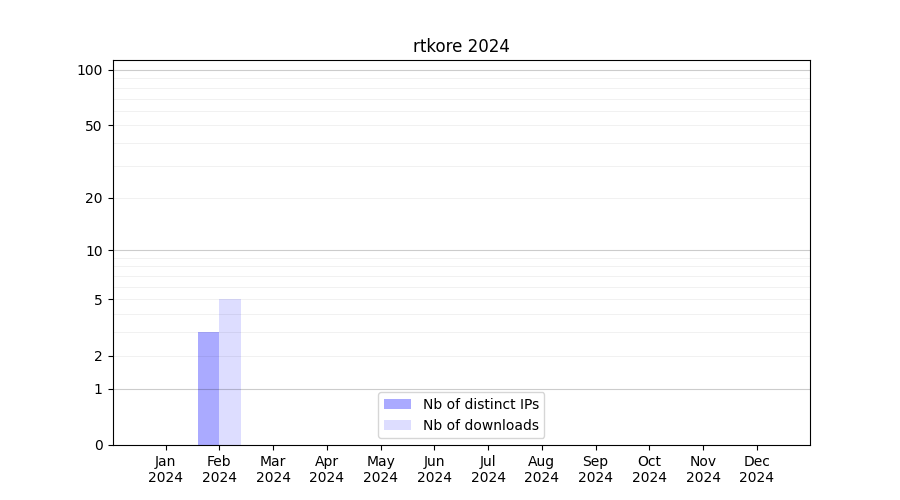Viewport: 900px width, 500px height.
Task: Click the 'Apr 2024' x-axis label
Action: click(x=327, y=469)
